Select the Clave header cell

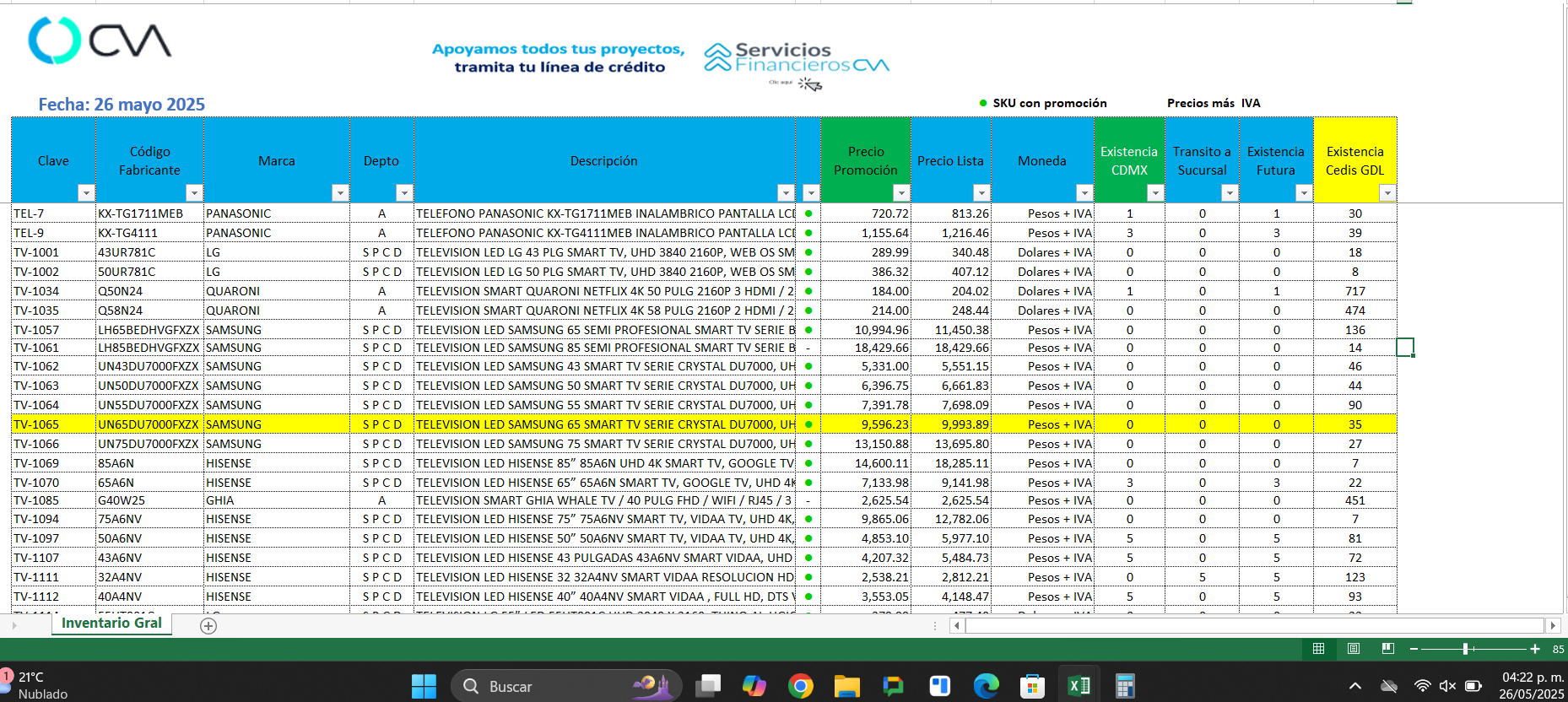pyautogui.click(x=53, y=160)
